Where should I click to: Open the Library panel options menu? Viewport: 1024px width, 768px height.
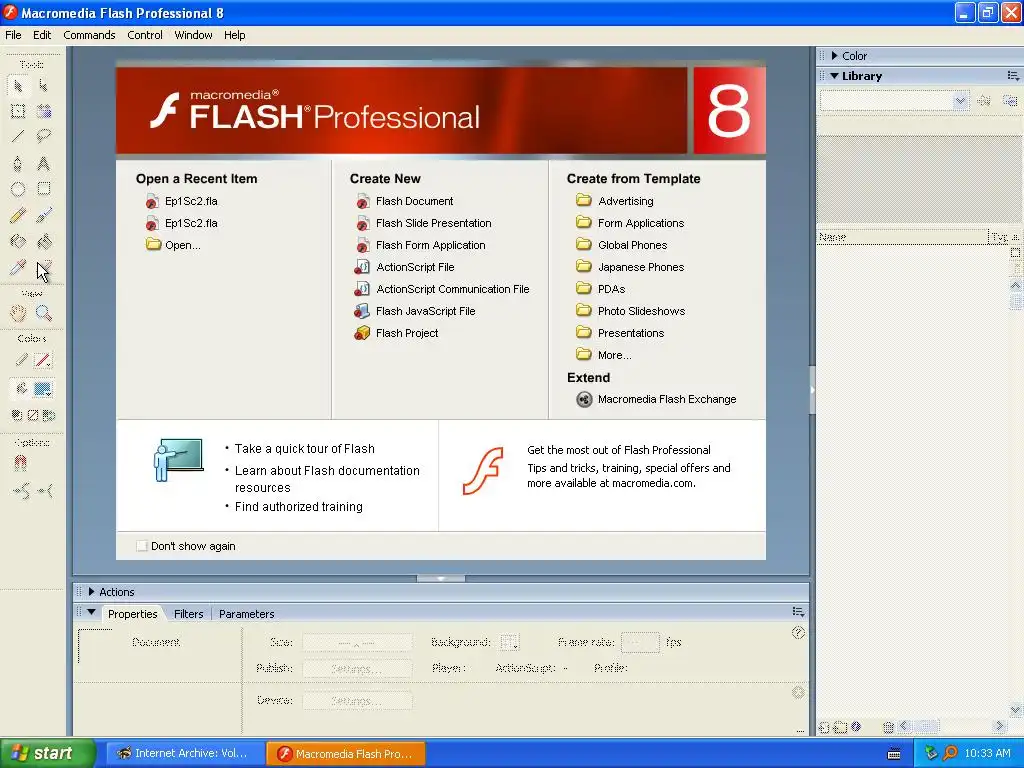click(1012, 76)
